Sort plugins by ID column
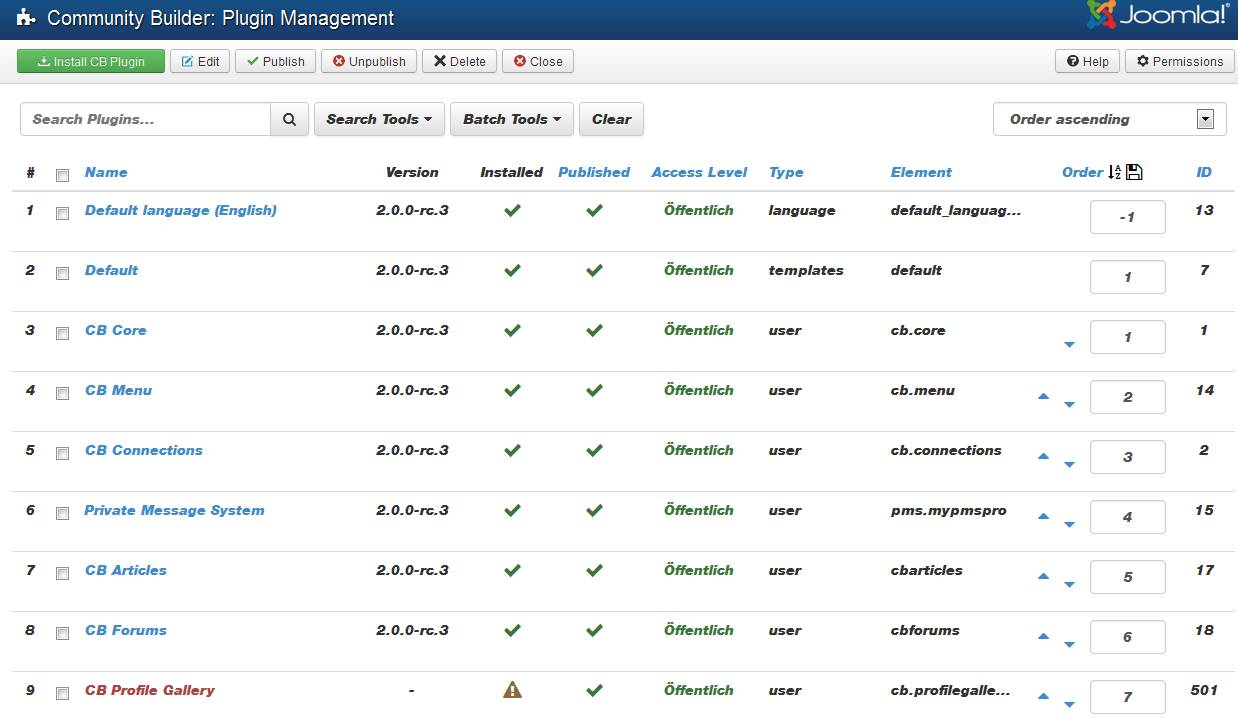This screenshot has height=721, width=1238. point(1204,172)
